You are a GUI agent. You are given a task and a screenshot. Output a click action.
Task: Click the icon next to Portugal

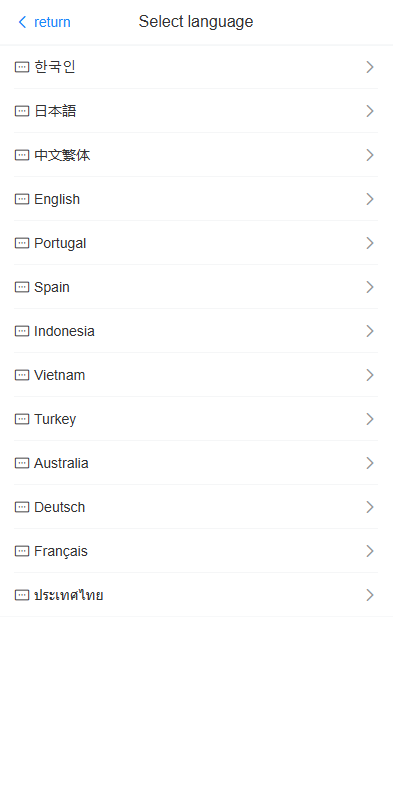pyautogui.click(x=22, y=243)
